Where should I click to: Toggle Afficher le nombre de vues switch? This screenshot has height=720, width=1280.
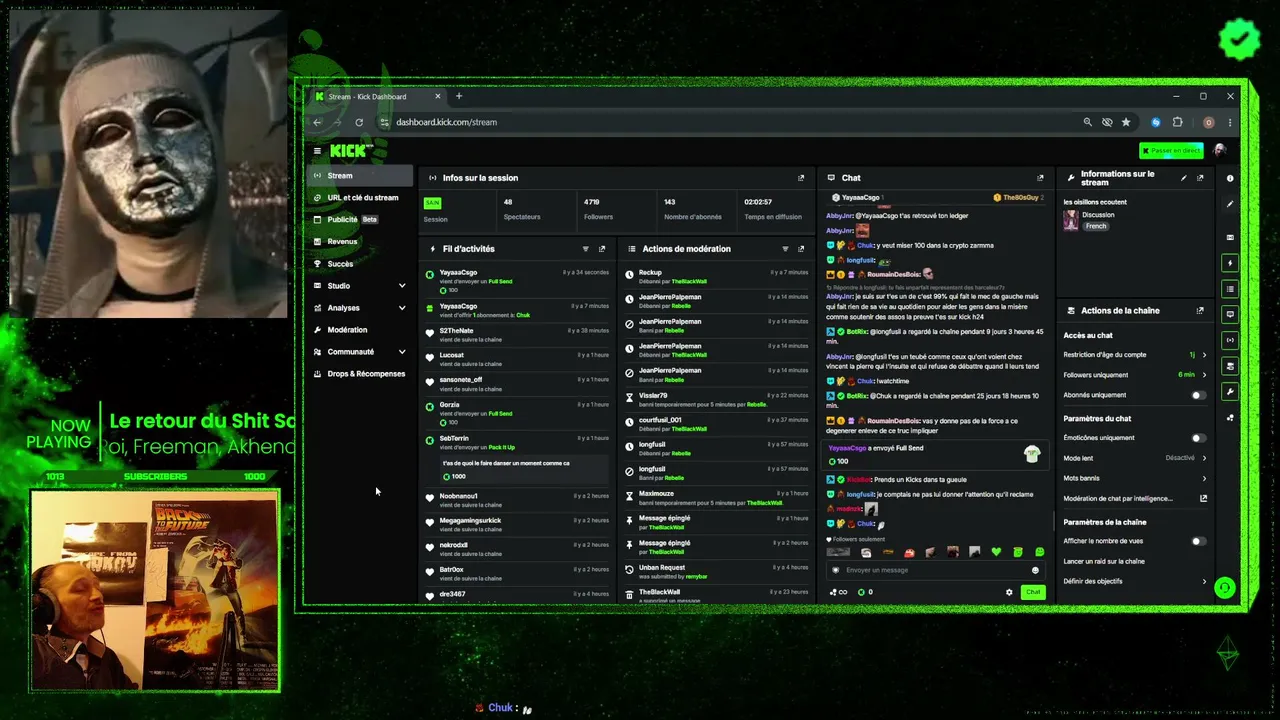coord(1197,541)
